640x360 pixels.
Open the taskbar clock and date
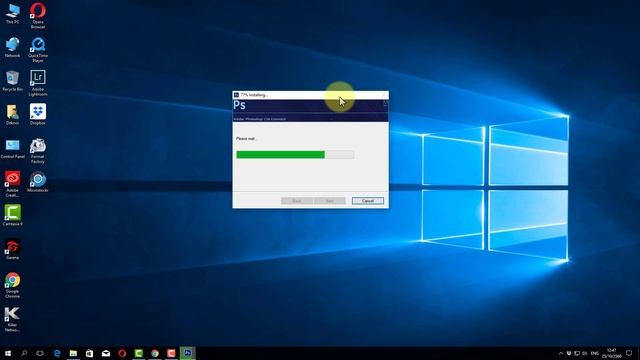coord(611,353)
